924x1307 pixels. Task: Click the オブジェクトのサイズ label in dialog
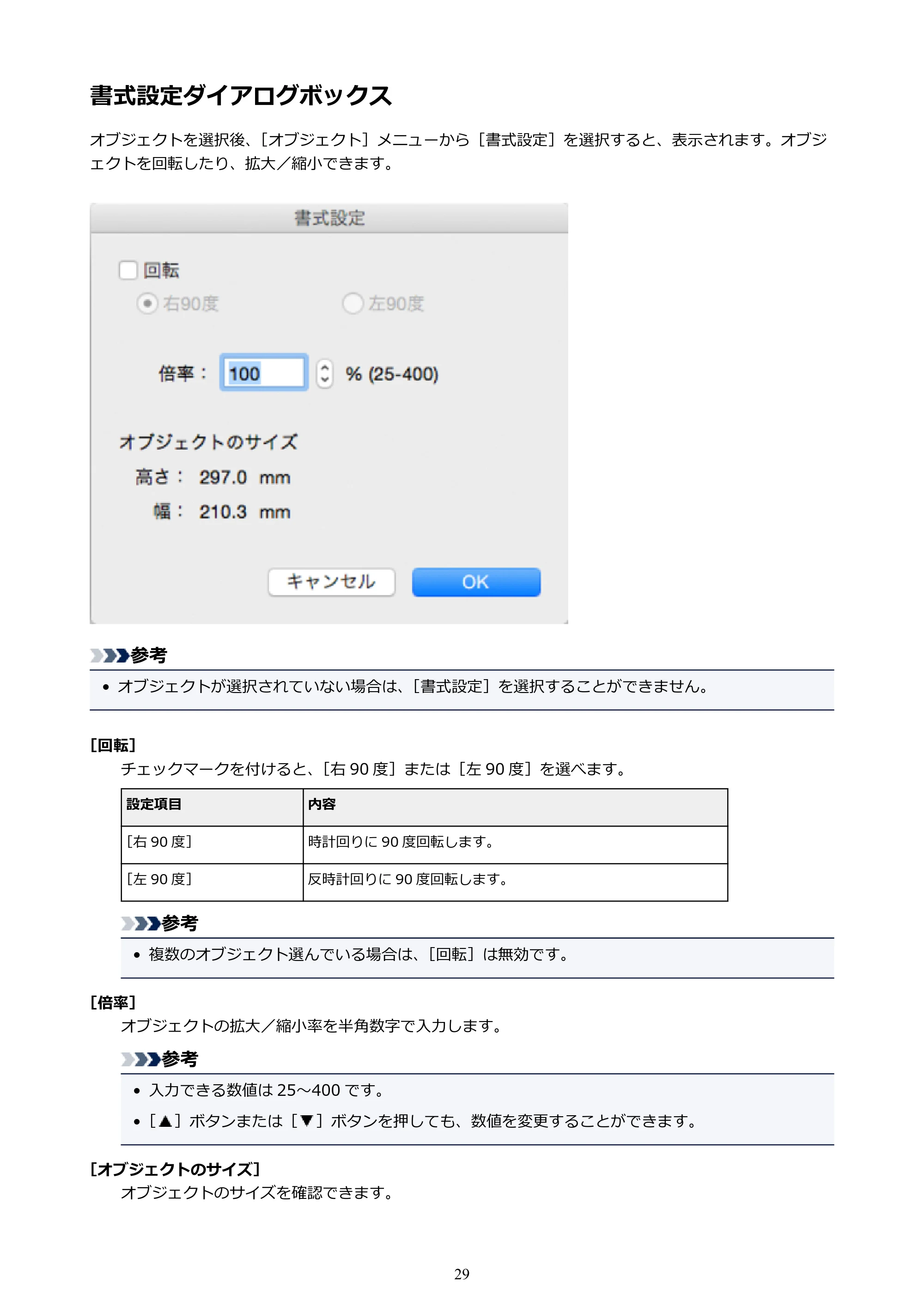208,442
